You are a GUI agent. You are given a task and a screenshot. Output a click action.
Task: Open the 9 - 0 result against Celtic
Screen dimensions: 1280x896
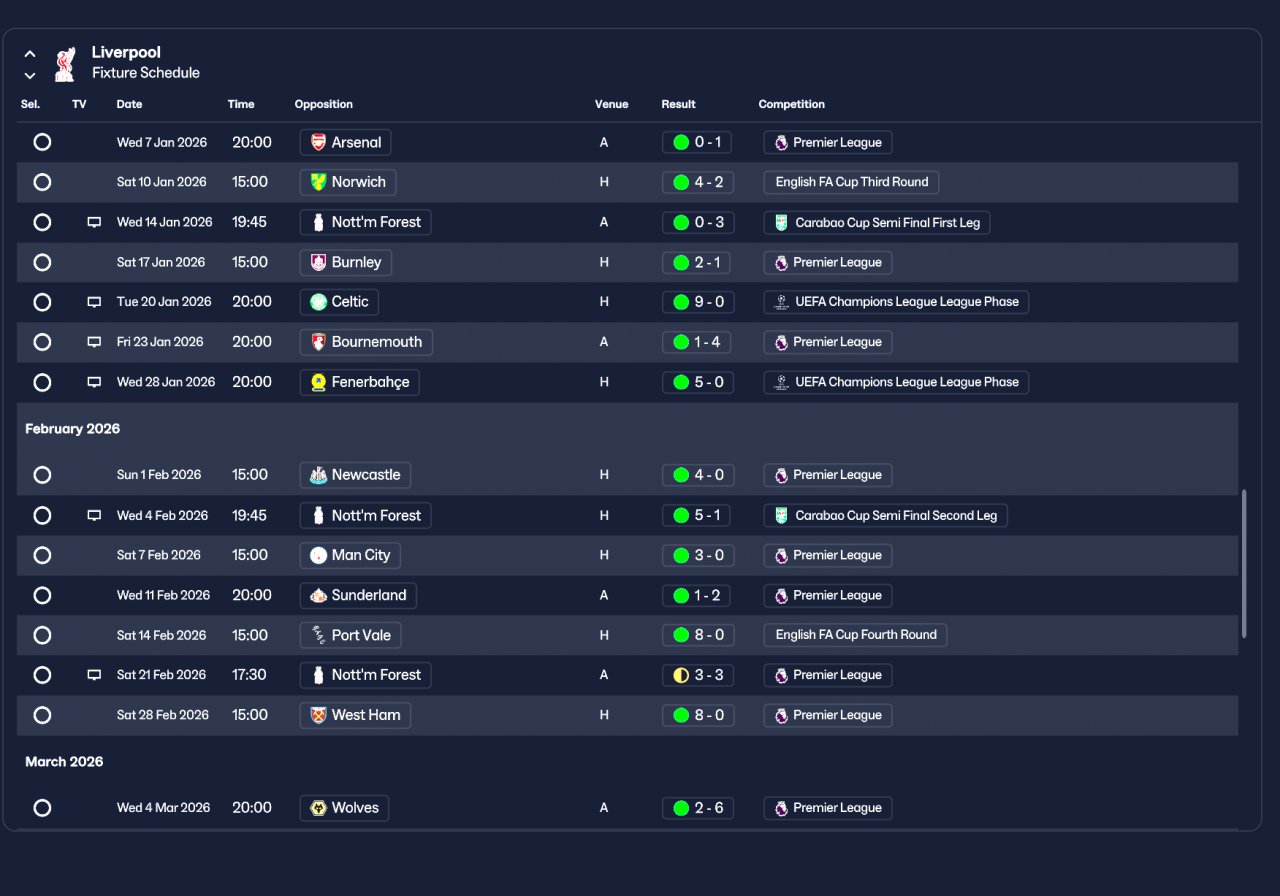coord(697,302)
